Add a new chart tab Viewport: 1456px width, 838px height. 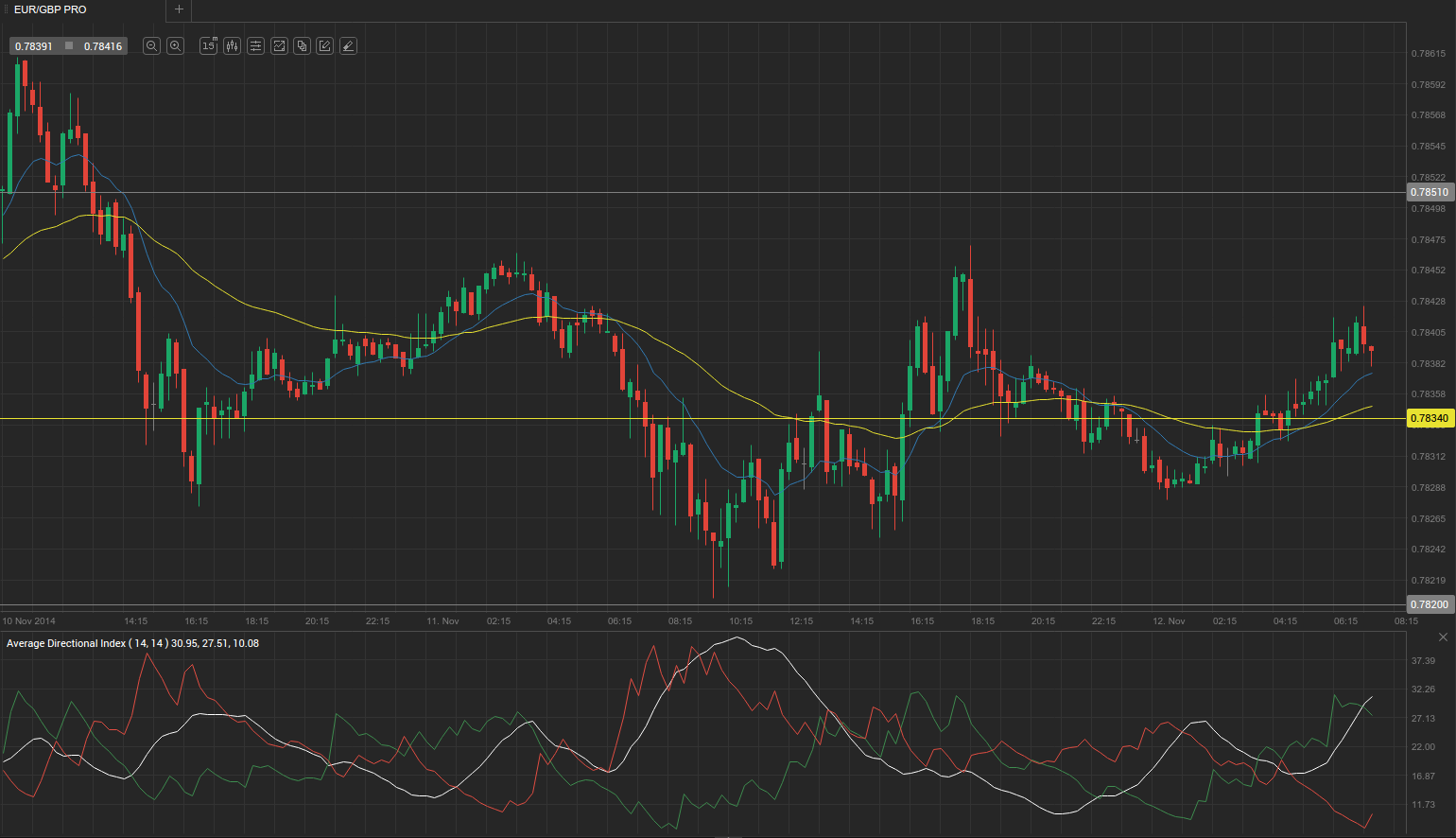pyautogui.click(x=179, y=9)
